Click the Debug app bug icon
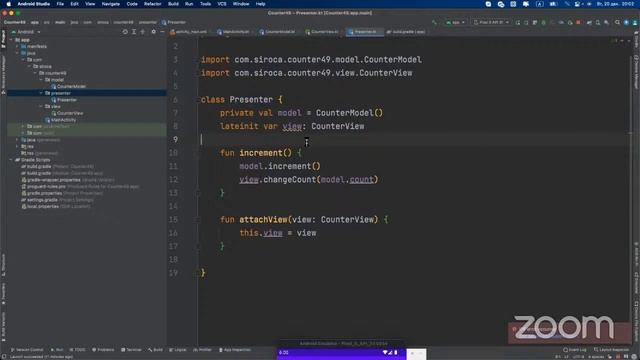The image size is (640, 360). 543,22
